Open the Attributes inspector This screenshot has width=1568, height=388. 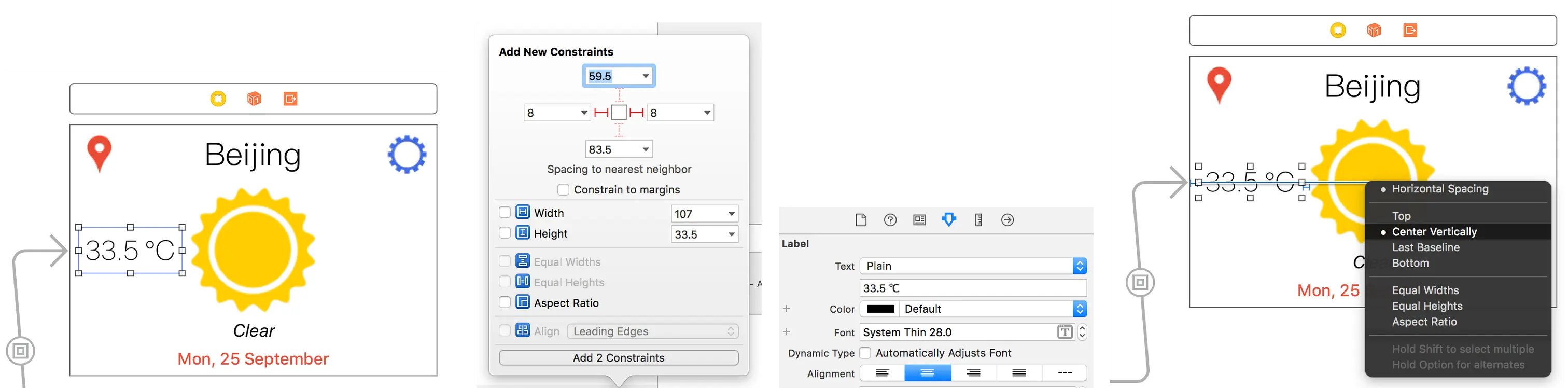click(x=948, y=220)
